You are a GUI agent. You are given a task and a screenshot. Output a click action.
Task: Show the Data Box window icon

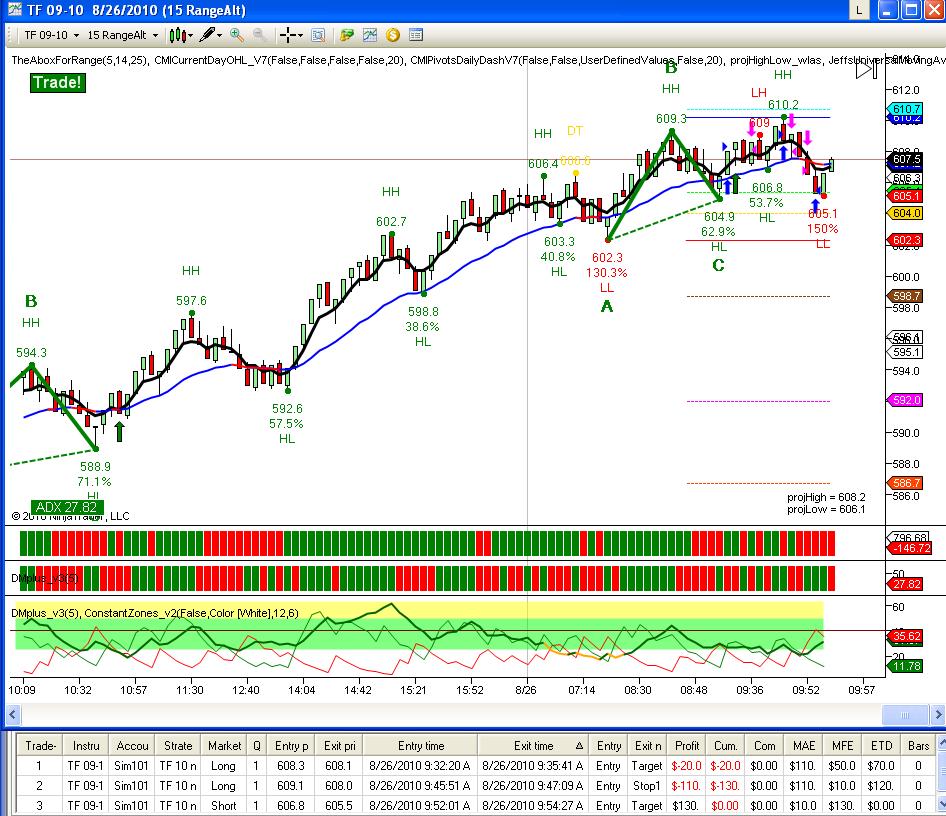(318, 35)
